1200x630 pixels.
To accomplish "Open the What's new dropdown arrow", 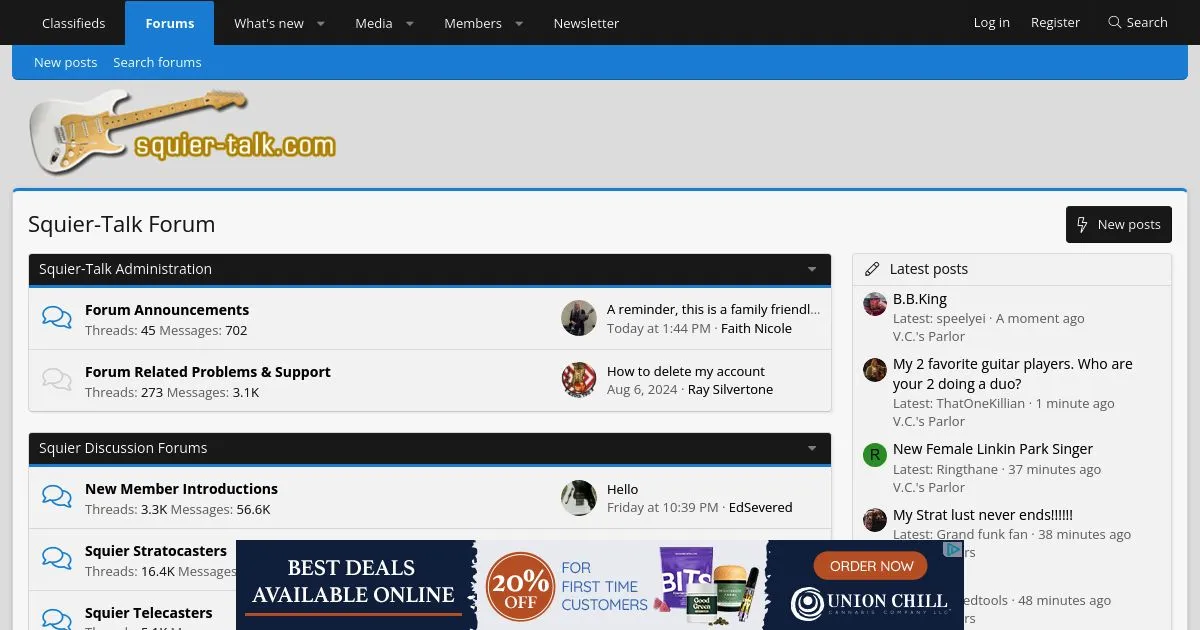I will [x=321, y=23].
